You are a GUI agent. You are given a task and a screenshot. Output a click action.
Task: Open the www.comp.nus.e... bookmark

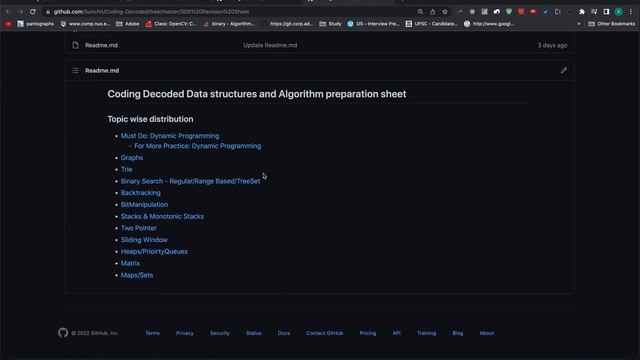(x=85, y=24)
